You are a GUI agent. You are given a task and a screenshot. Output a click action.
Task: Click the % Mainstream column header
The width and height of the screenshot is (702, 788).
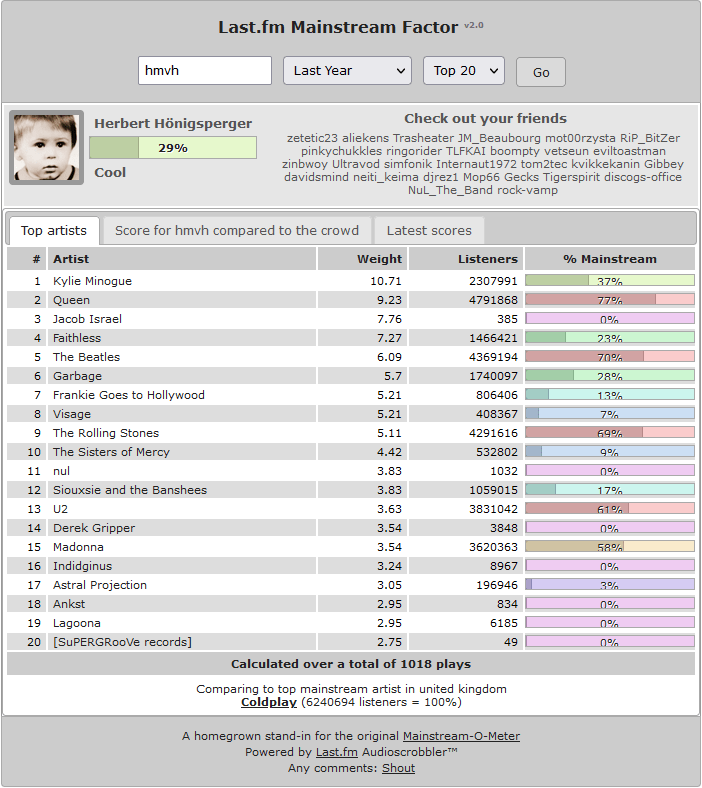610,259
